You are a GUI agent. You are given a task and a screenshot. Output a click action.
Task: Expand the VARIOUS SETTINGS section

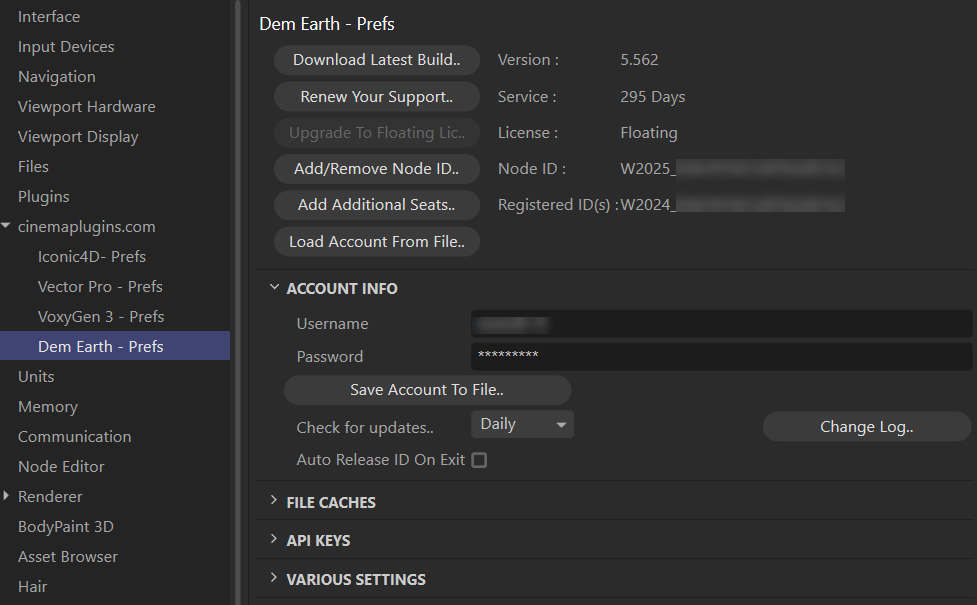point(274,578)
